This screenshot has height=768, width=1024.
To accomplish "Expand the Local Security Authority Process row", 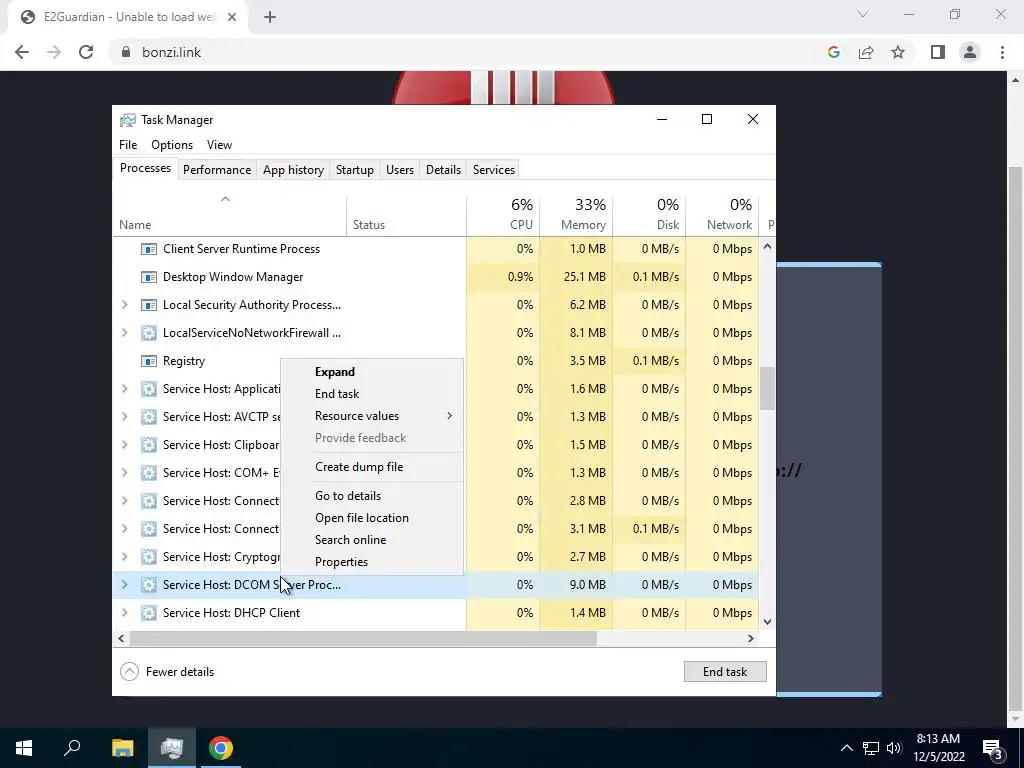I will (x=125, y=305).
